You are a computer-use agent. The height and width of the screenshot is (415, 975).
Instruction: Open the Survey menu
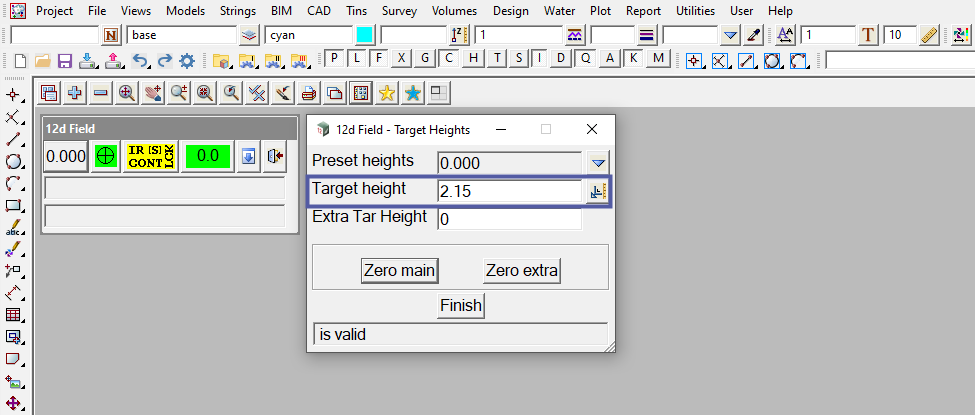[399, 11]
